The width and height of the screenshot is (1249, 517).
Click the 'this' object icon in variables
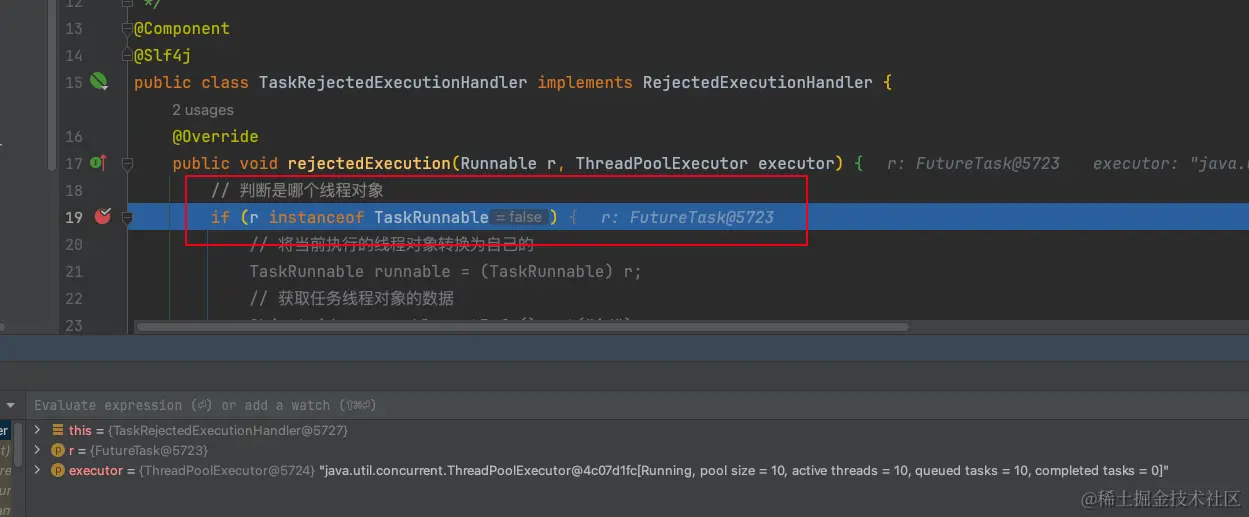pyautogui.click(x=58, y=430)
